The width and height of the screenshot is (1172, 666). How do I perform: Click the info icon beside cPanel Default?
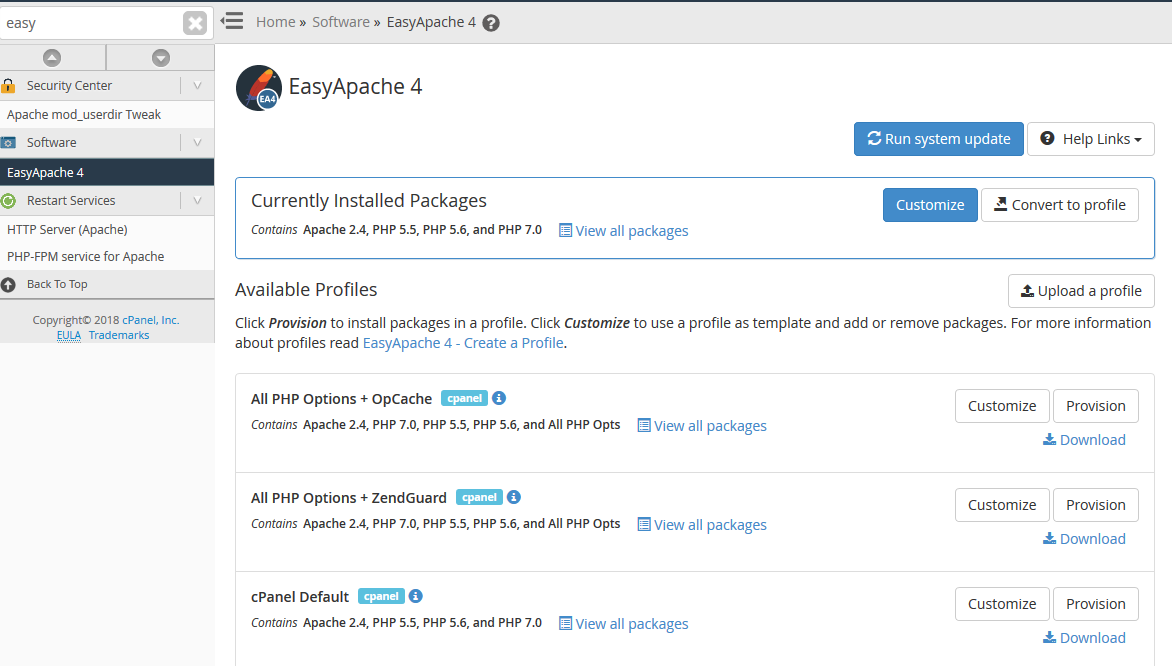point(416,596)
